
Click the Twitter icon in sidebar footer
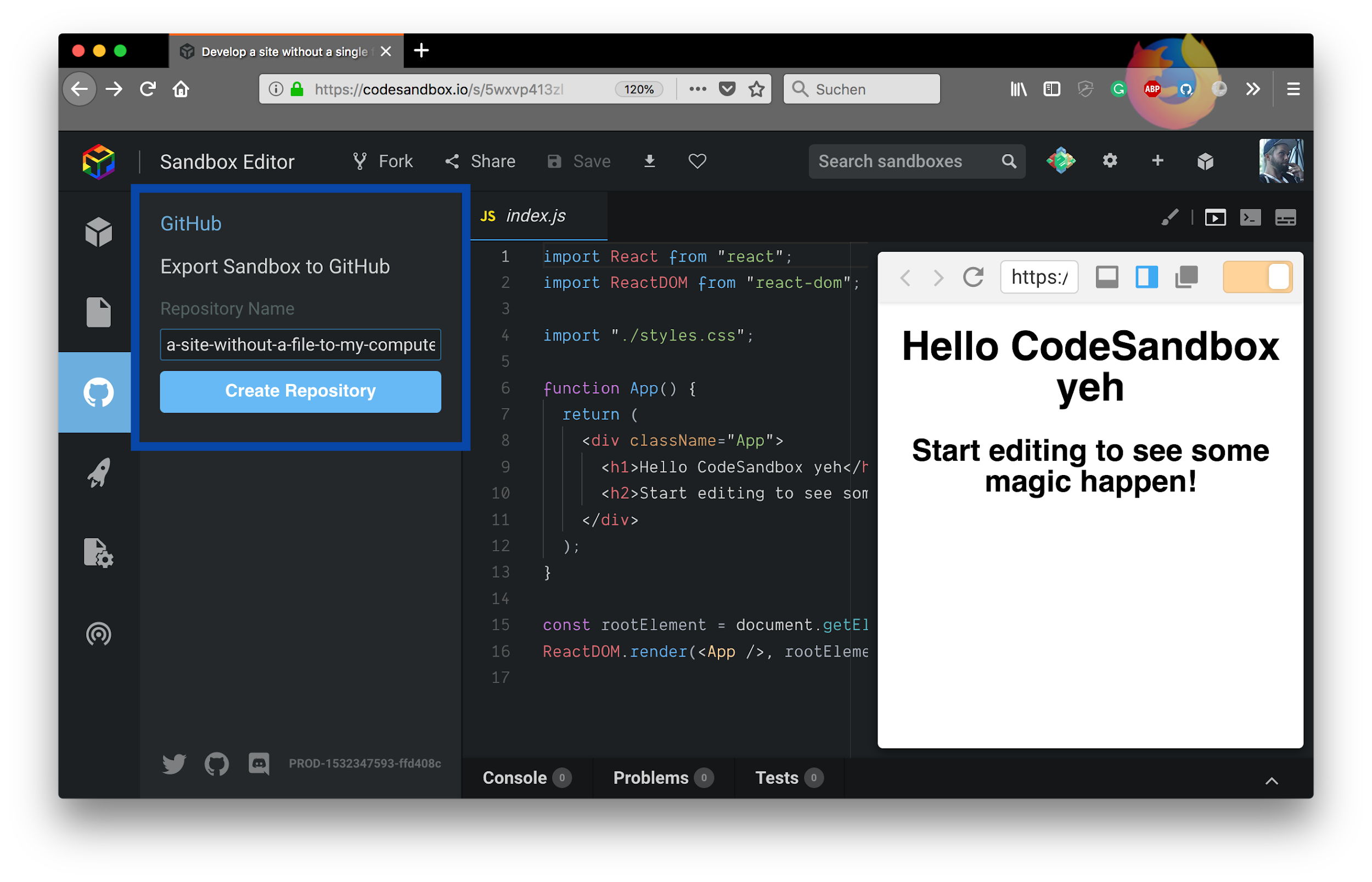[x=173, y=764]
